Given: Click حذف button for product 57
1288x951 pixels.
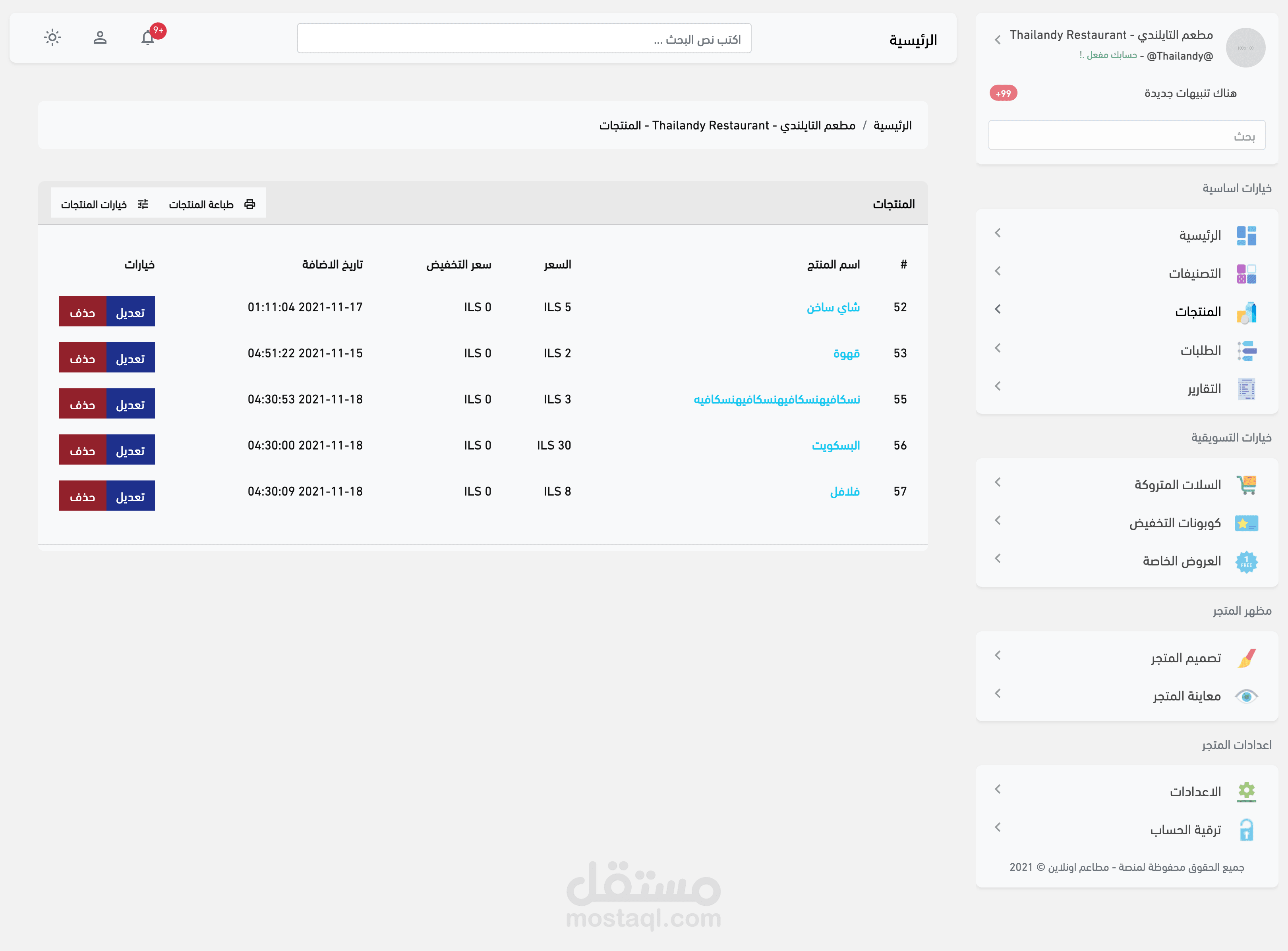Looking at the screenshot, I should [x=82, y=496].
